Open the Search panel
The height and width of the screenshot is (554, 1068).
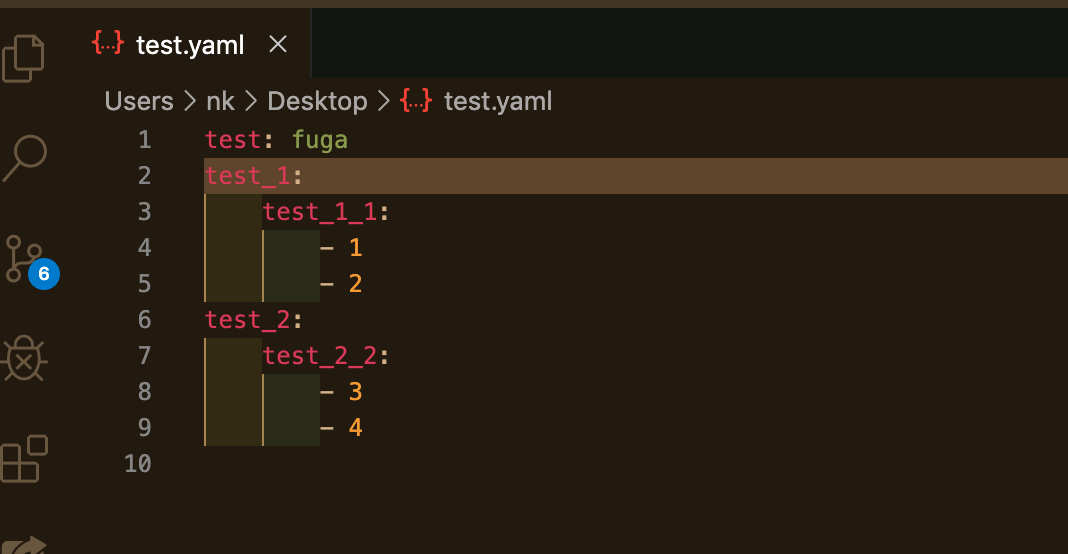pos(25,158)
